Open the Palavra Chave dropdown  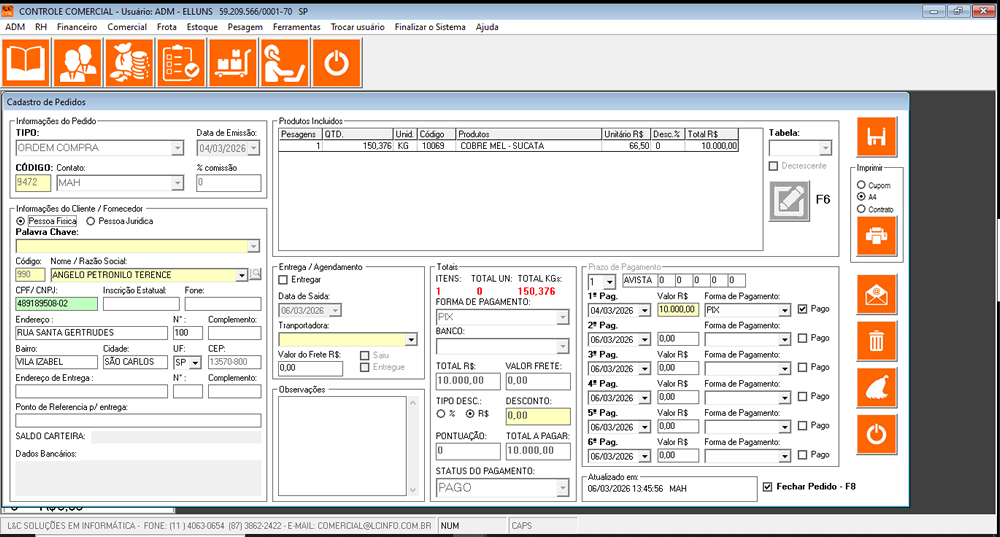pos(253,246)
